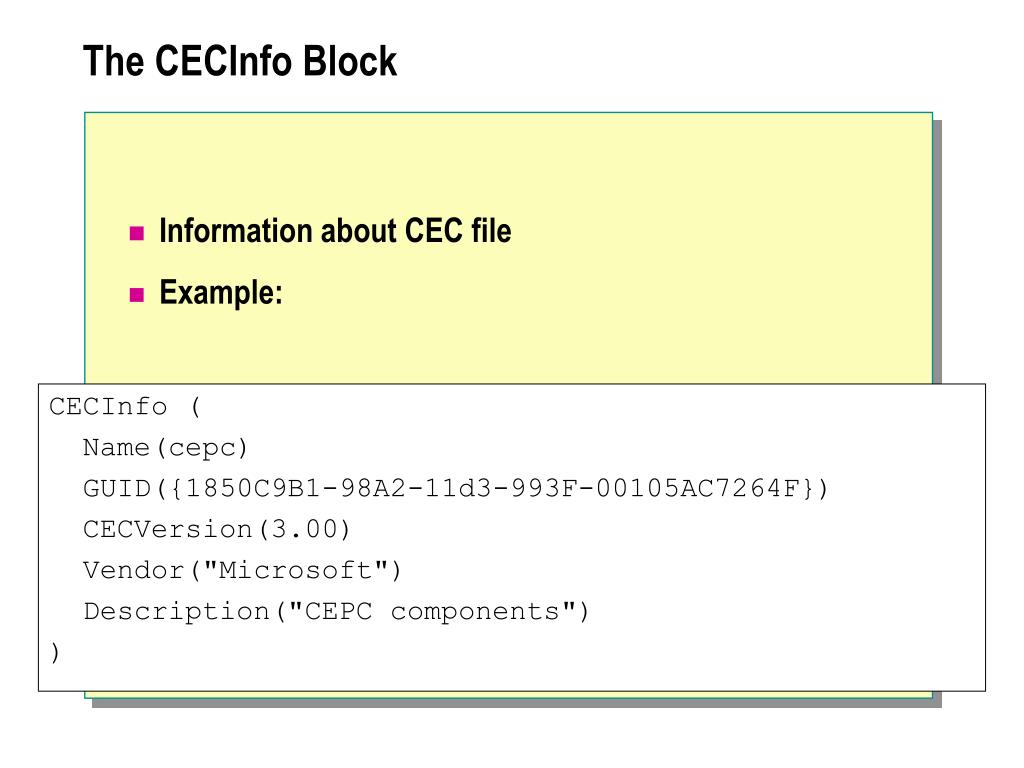Click the word 'cepc' in the Name line
This screenshot has width=1024, height=768.
tap(202, 449)
